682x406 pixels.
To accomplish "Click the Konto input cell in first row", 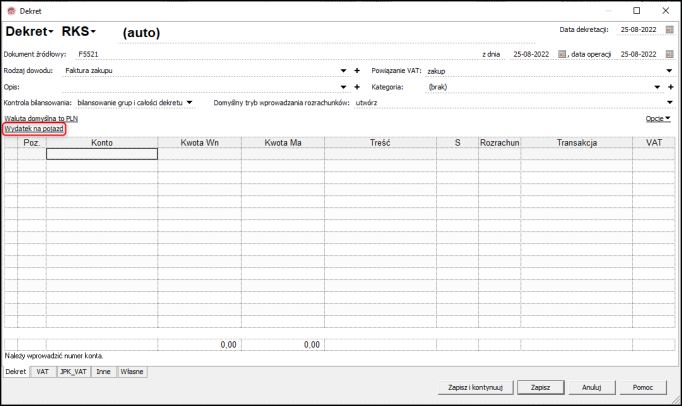I will point(102,154).
